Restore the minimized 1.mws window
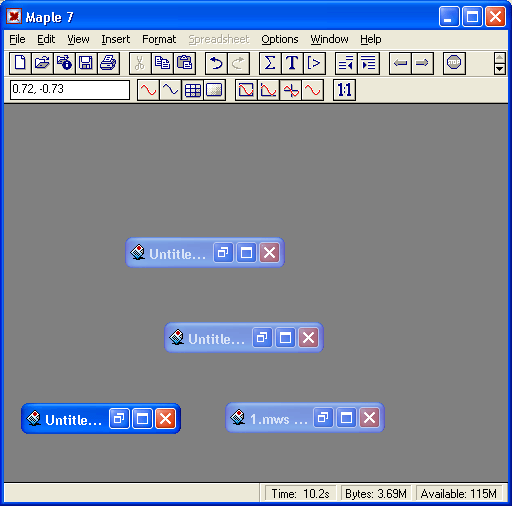This screenshot has width=512, height=506. pos(323,417)
